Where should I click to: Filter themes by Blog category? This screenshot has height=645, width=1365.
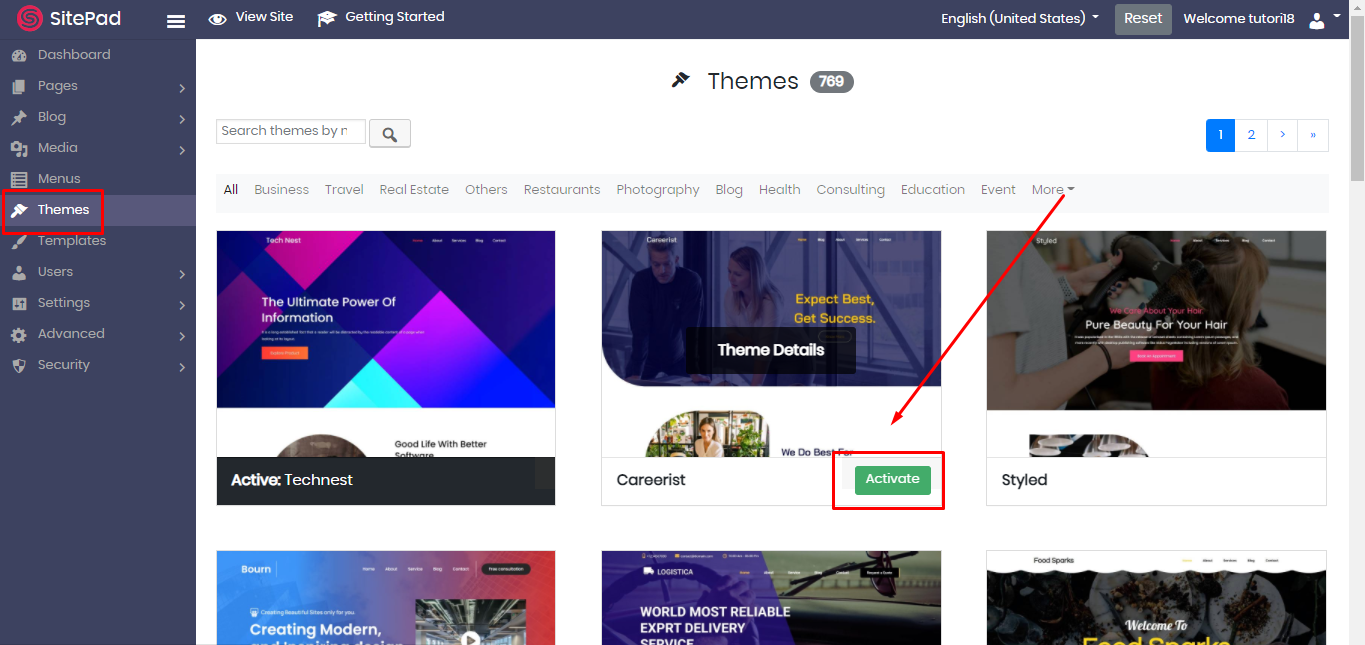pos(729,189)
